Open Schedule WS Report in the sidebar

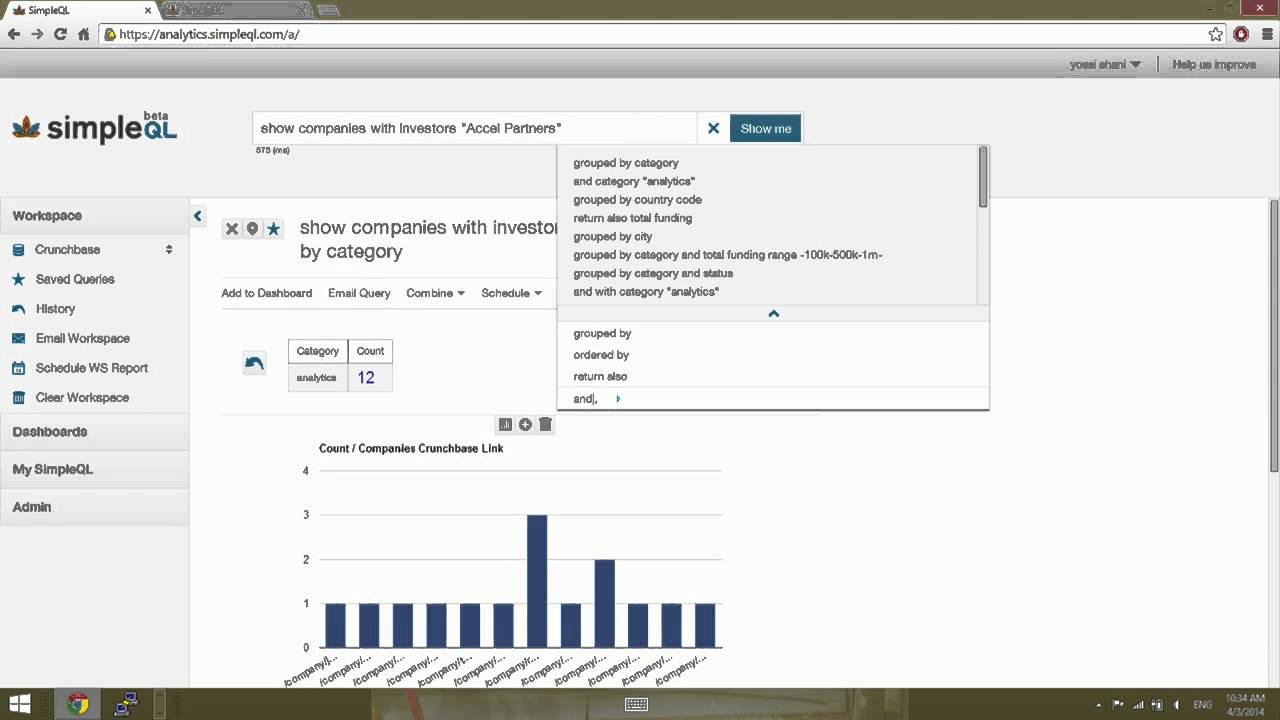91,368
